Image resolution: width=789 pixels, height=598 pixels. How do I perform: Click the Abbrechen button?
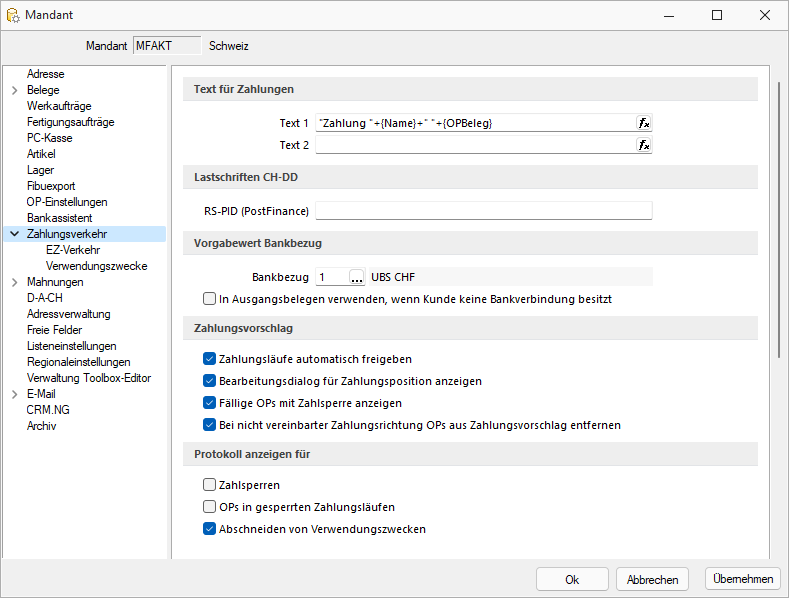pyautogui.click(x=652, y=579)
